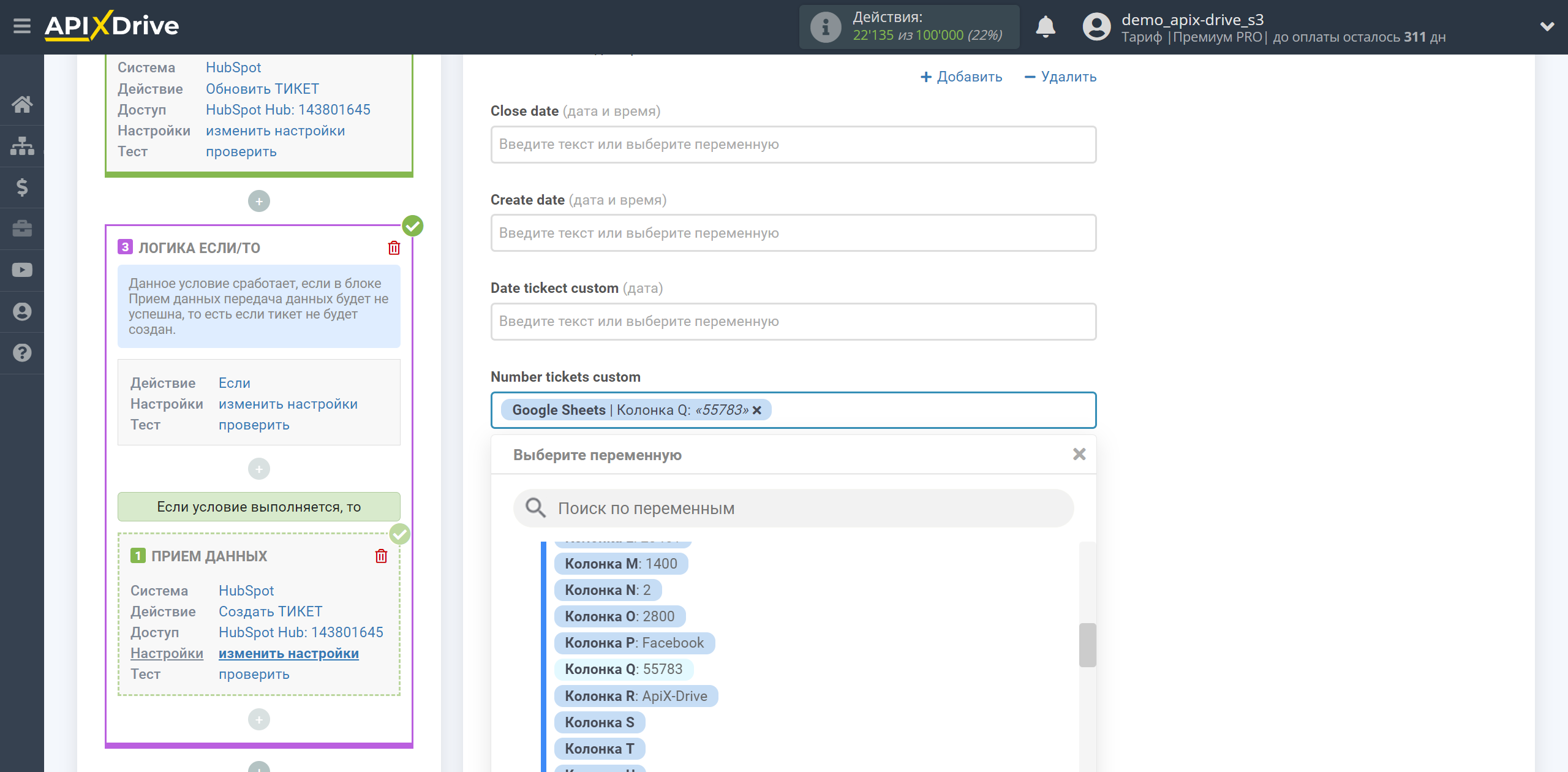Click the demo_apix-drive_s3 account name
Viewport: 1568px width, 772px height.
click(x=1192, y=20)
